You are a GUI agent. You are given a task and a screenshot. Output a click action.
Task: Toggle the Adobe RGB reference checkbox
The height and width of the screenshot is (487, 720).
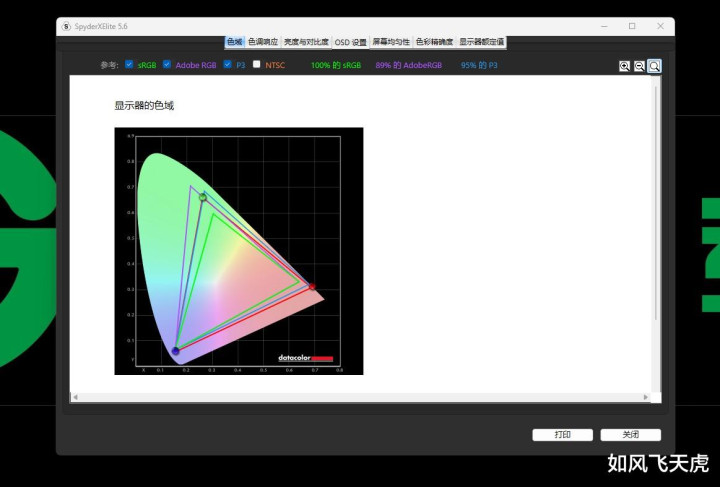point(167,65)
